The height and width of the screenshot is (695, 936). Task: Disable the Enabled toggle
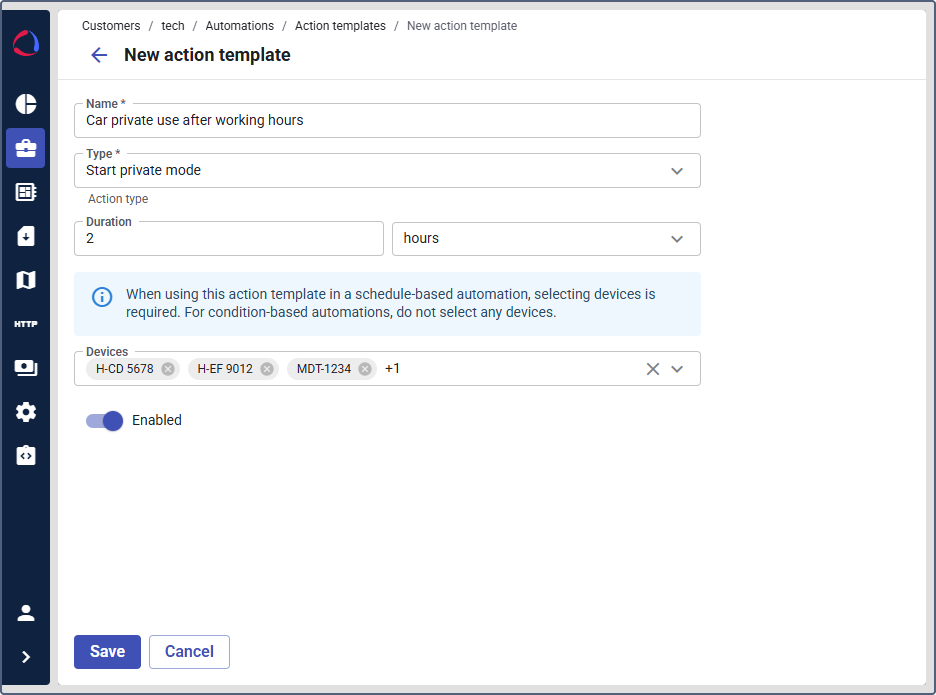103,420
